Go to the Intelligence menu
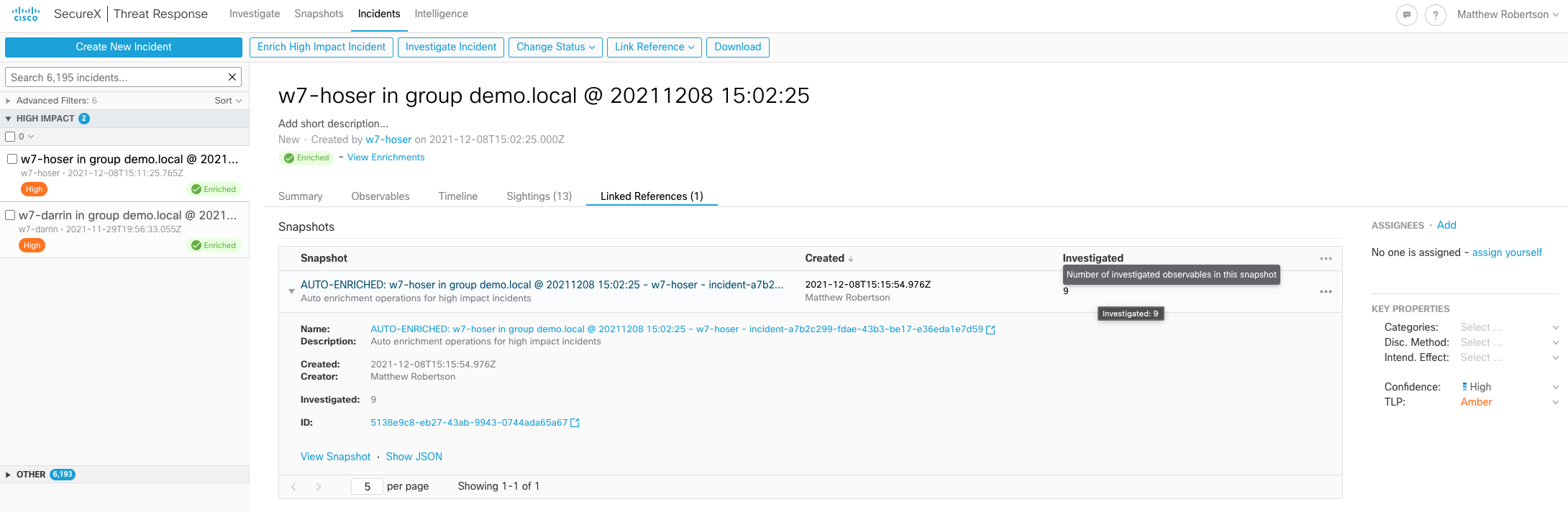The image size is (1568, 512). click(441, 14)
